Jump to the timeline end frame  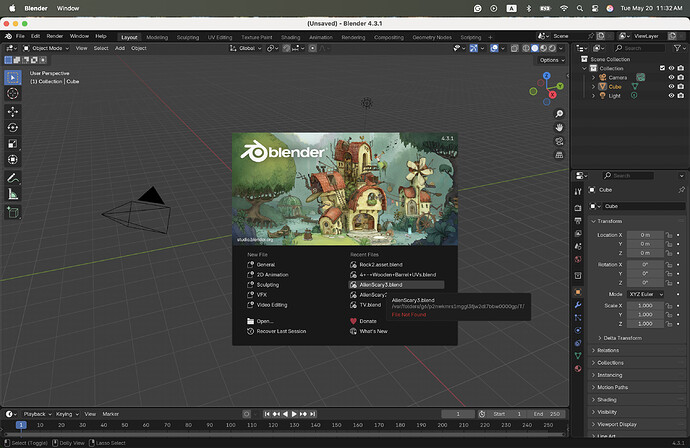pyautogui.click(x=313, y=414)
